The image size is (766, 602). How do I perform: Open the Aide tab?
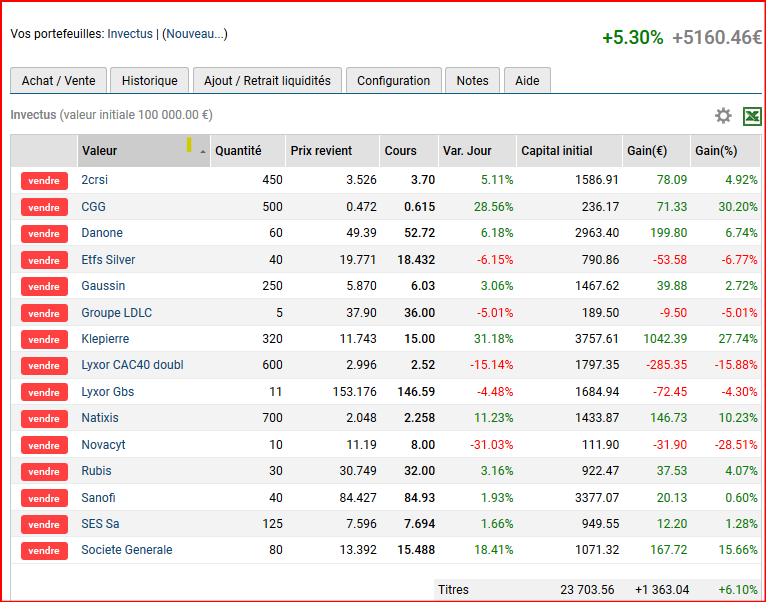[x=527, y=81]
